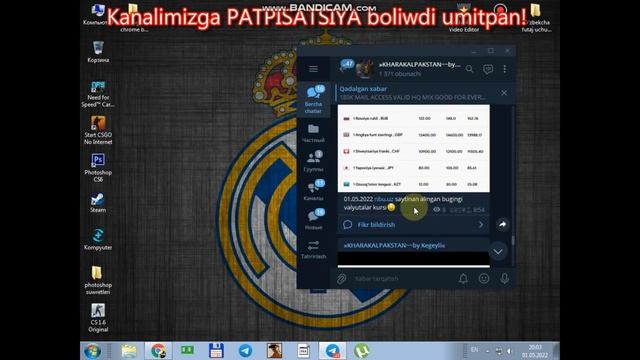Select the 'Частный' folder tab

point(313,133)
